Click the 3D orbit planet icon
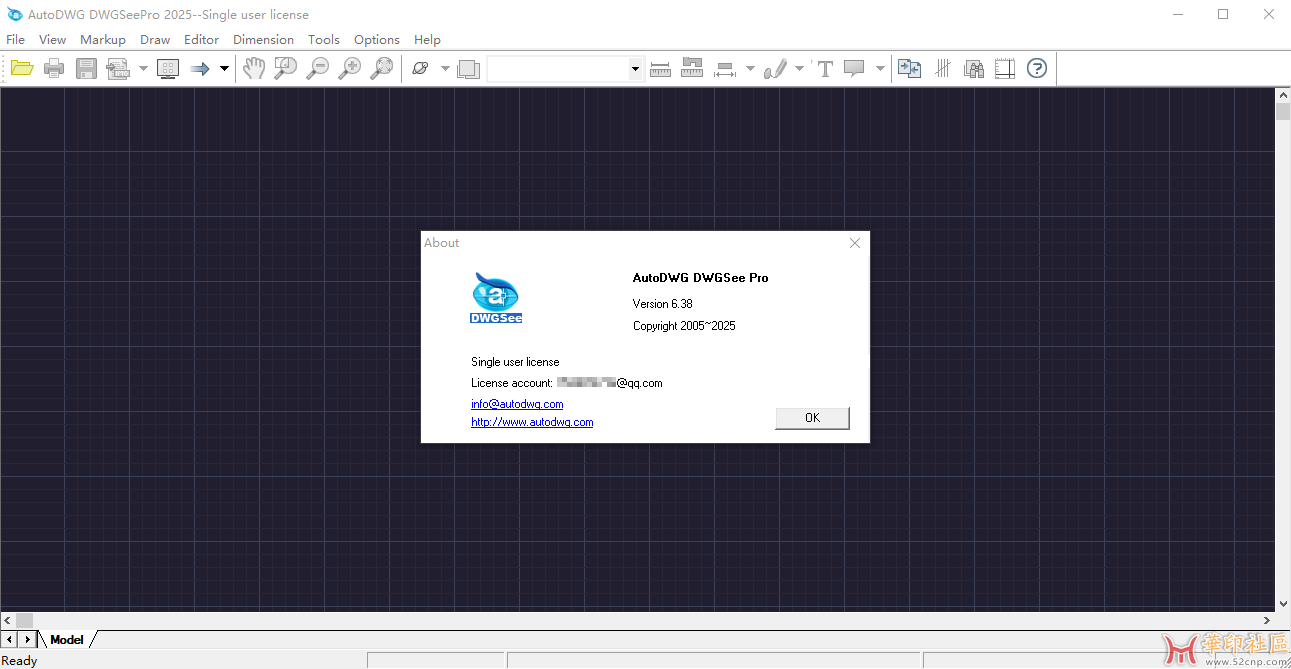 (421, 68)
